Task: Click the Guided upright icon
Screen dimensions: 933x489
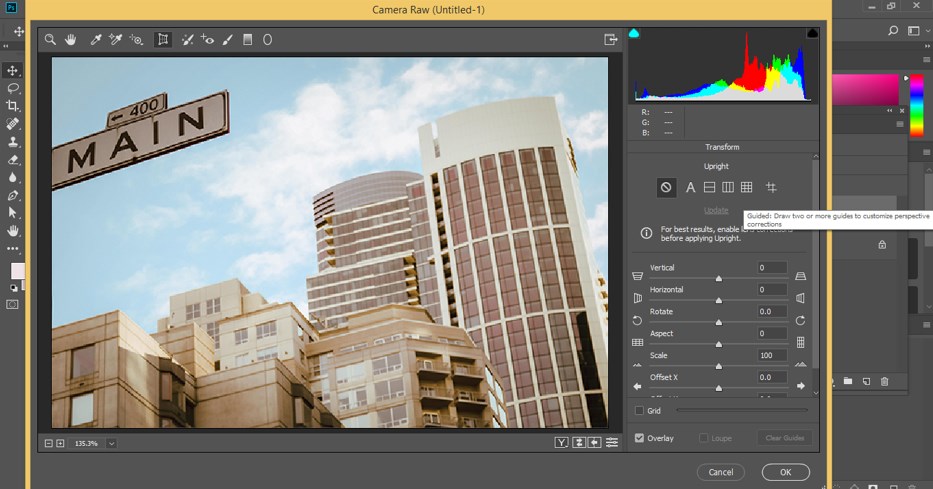Action: coord(771,187)
